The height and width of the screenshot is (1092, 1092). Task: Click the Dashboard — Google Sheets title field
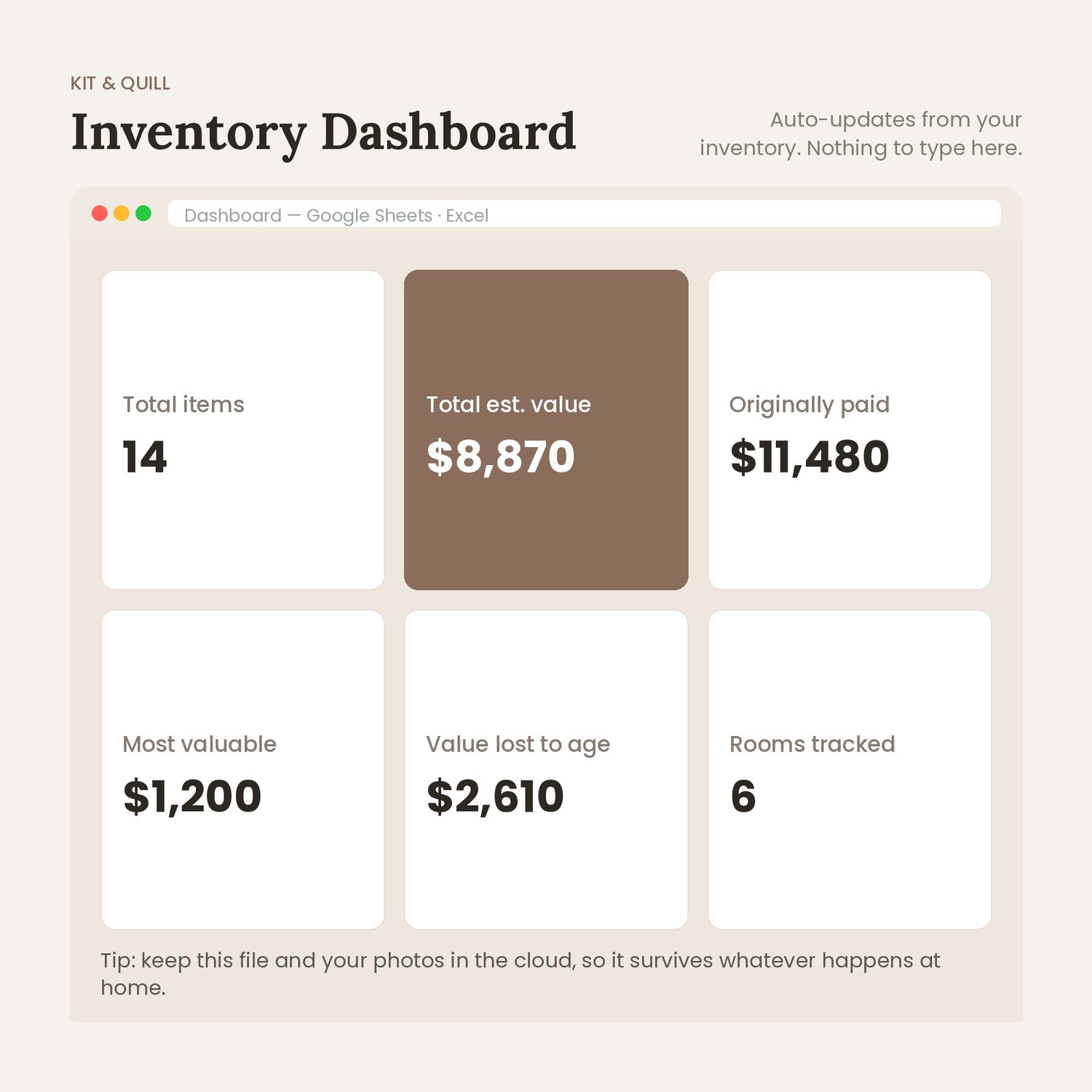pyautogui.click(x=585, y=214)
